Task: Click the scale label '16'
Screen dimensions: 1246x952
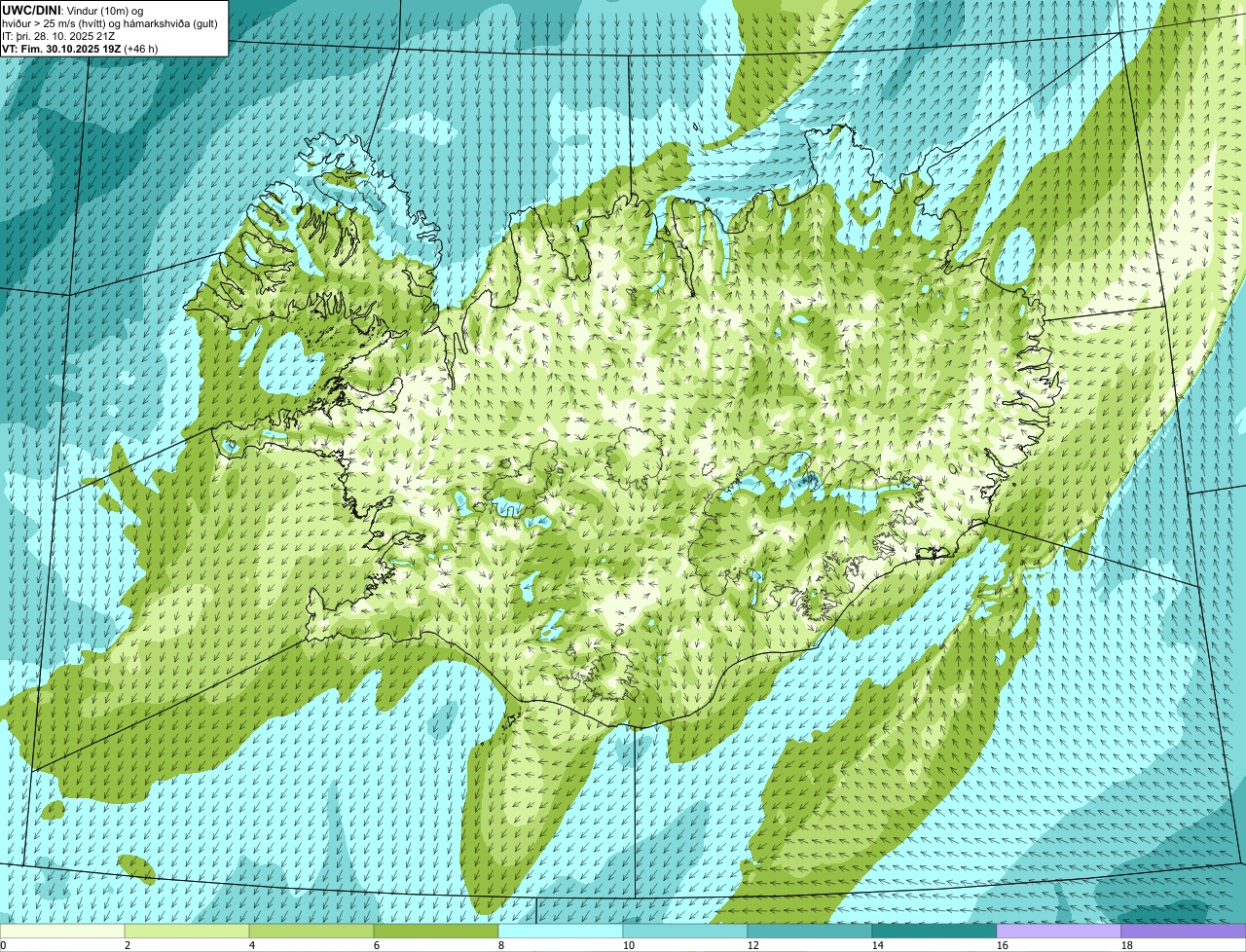Action: coord(1003,945)
